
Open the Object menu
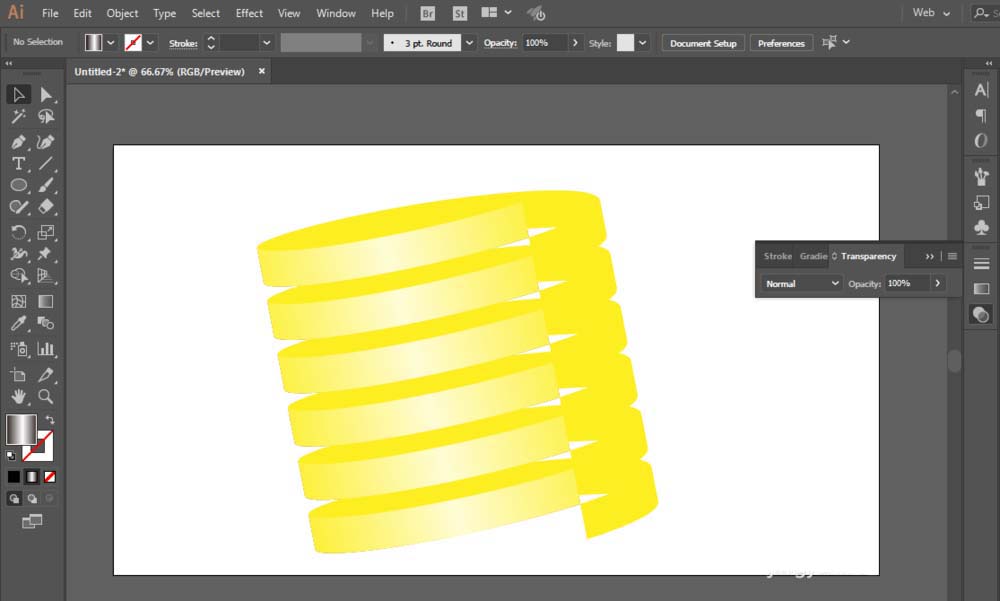tap(122, 13)
